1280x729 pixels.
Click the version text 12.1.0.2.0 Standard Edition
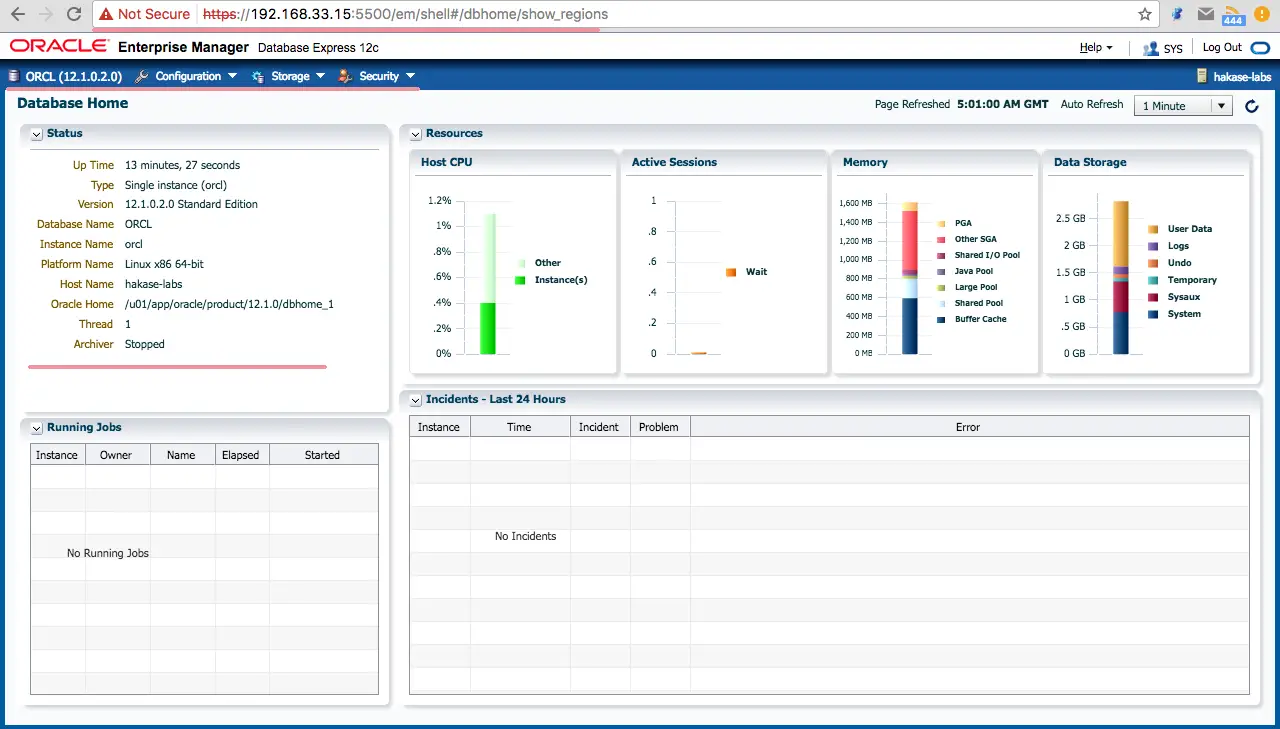pos(191,204)
